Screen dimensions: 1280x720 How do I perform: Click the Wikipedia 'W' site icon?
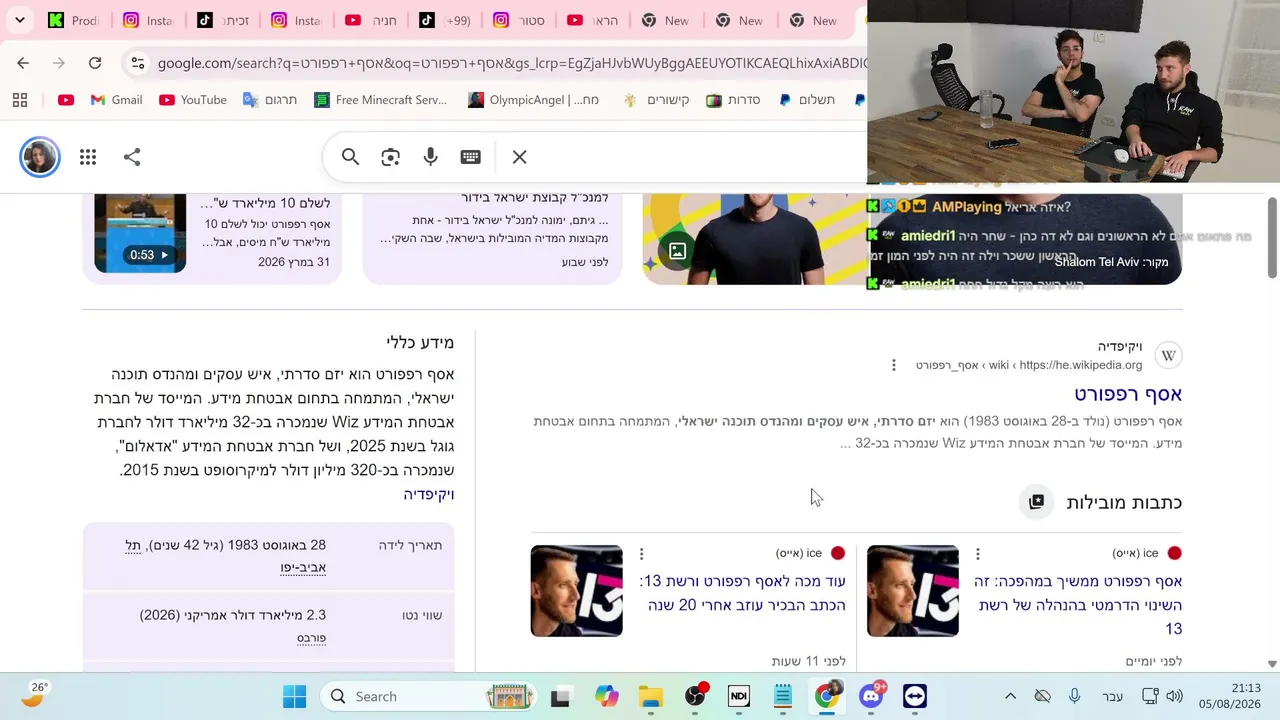coord(1169,356)
